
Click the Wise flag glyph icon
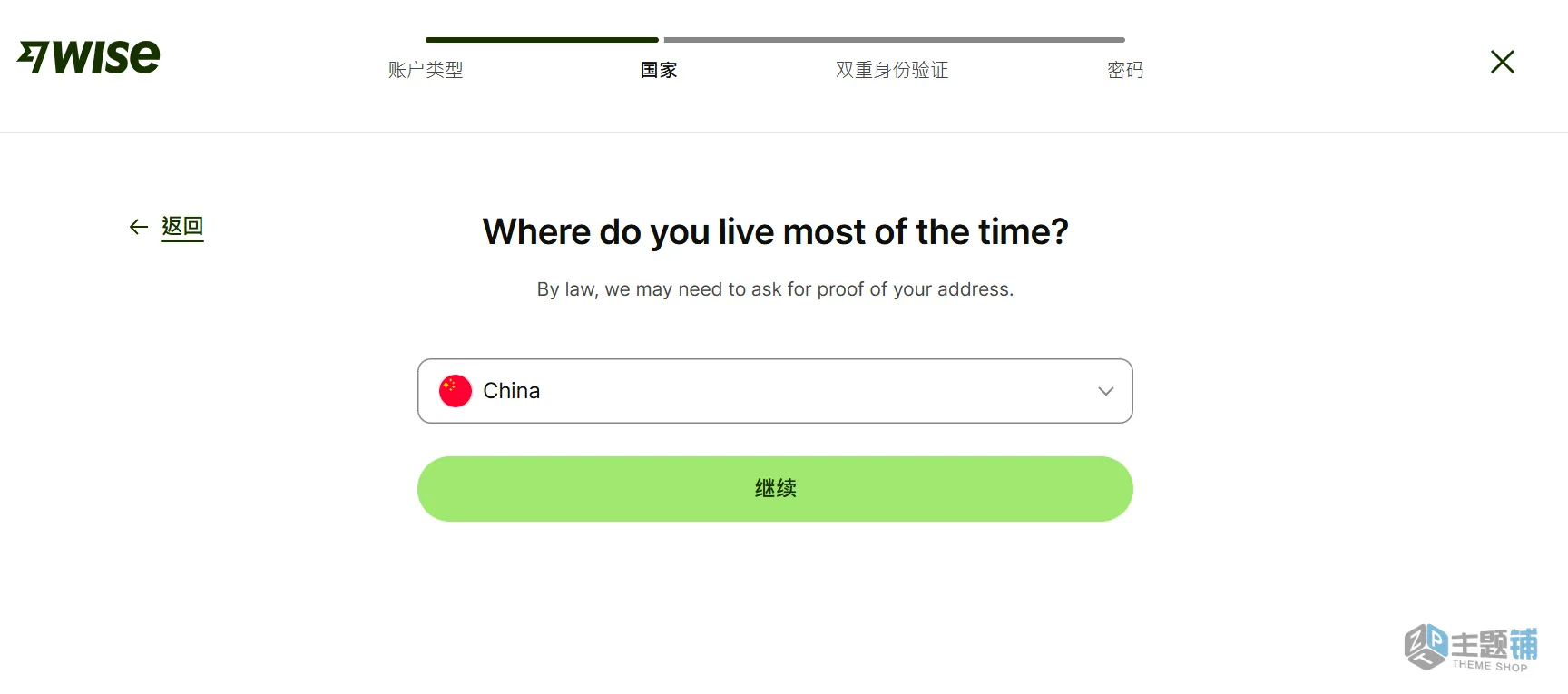[x=34, y=56]
